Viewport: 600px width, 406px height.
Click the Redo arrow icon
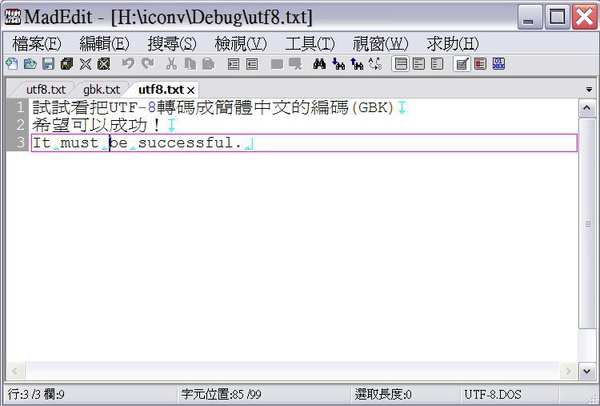point(147,64)
